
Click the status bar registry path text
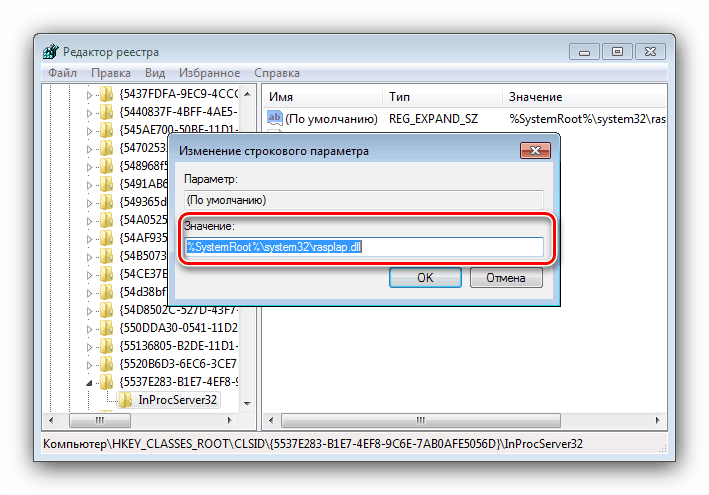(313, 444)
